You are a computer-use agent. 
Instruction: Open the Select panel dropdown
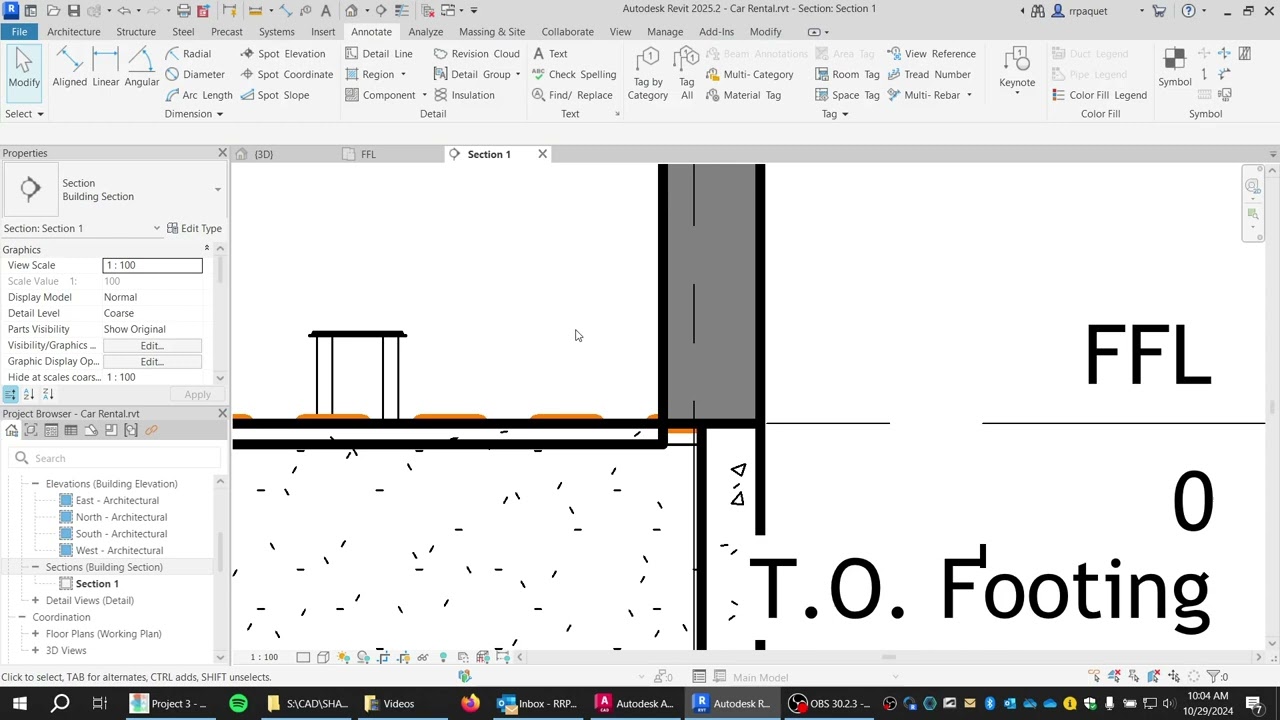click(x=24, y=114)
